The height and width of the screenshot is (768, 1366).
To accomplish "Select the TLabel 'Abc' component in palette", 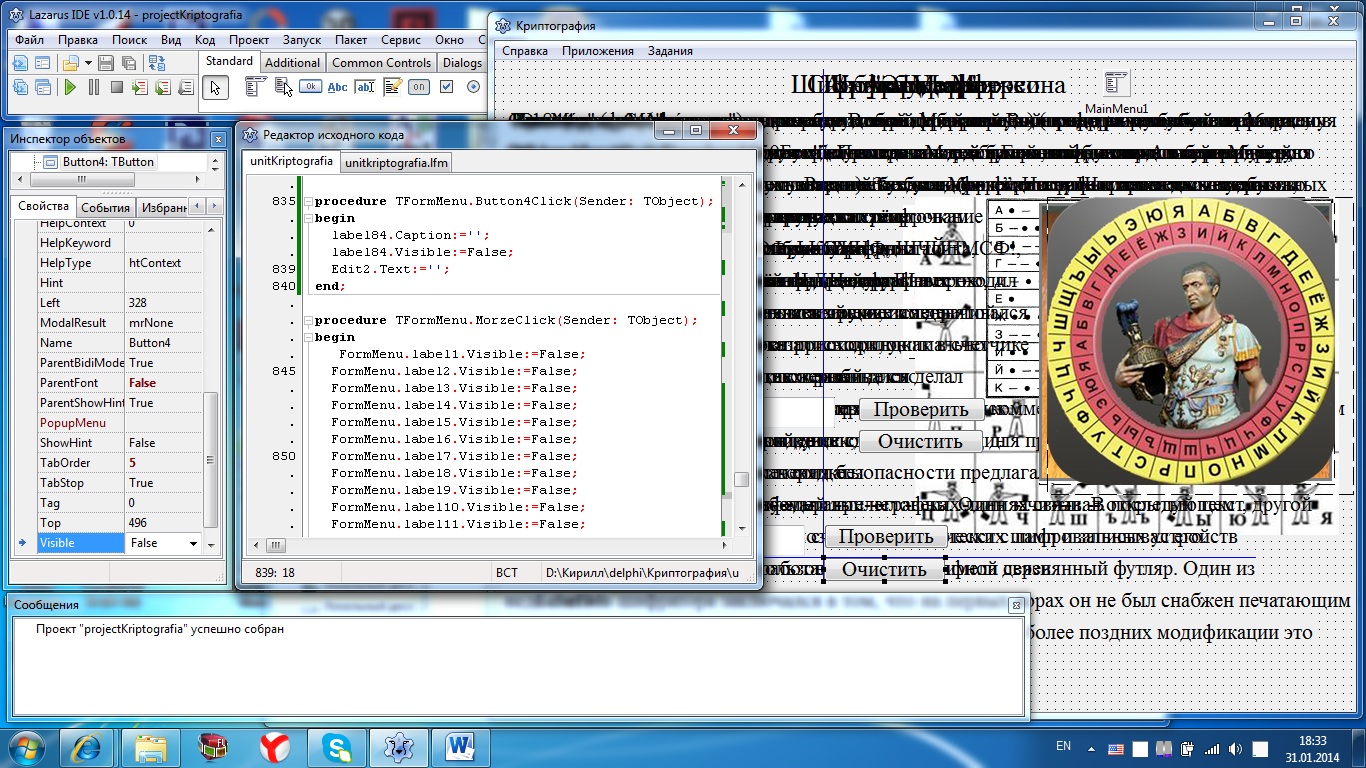I will coord(338,87).
